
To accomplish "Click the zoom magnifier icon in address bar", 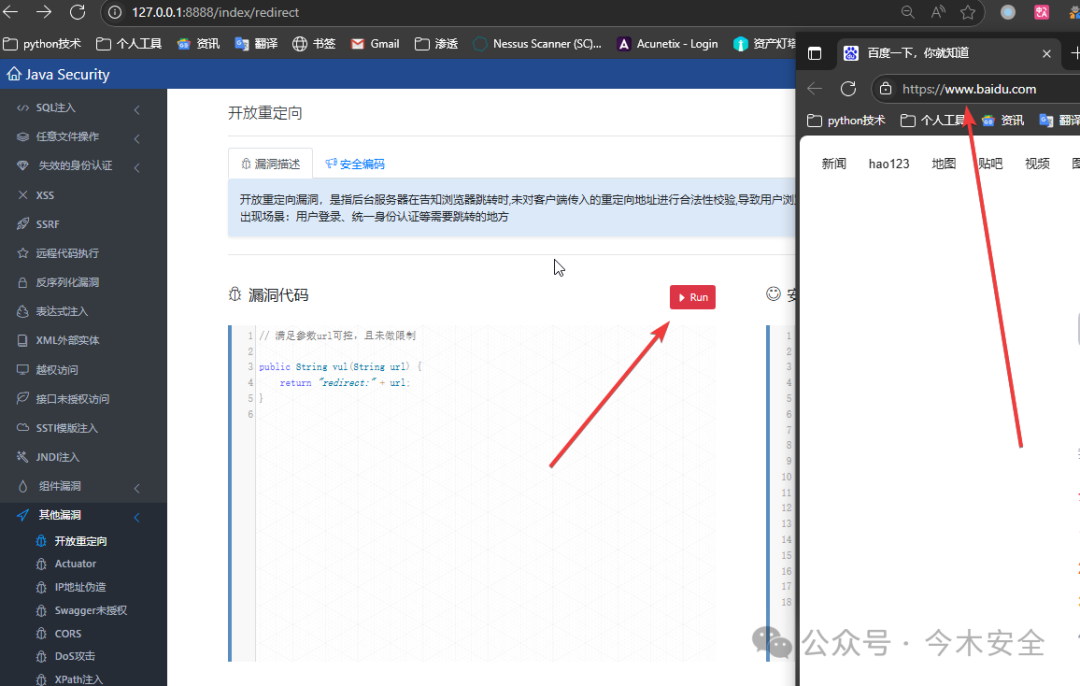I will (x=907, y=12).
